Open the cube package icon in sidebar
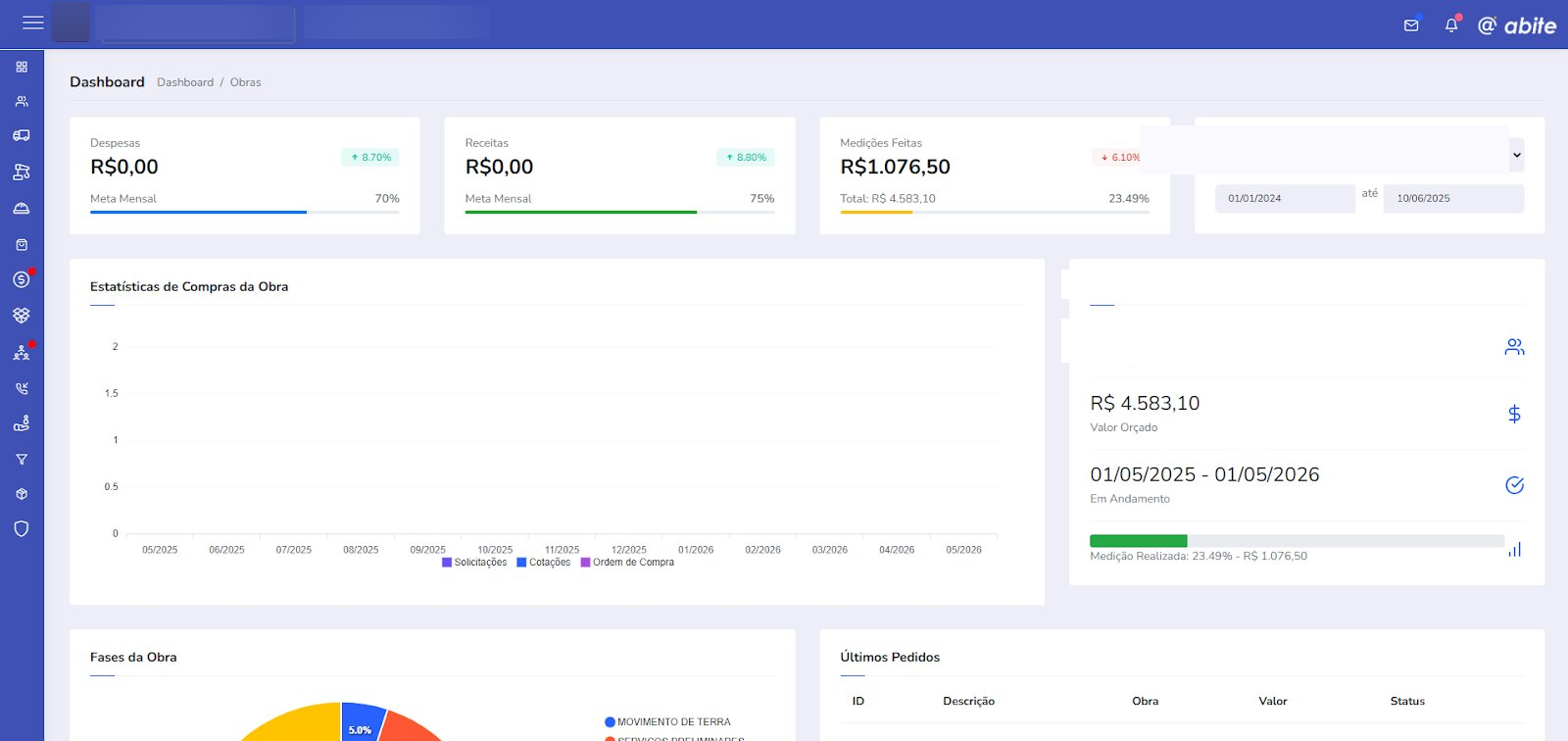 [22, 494]
